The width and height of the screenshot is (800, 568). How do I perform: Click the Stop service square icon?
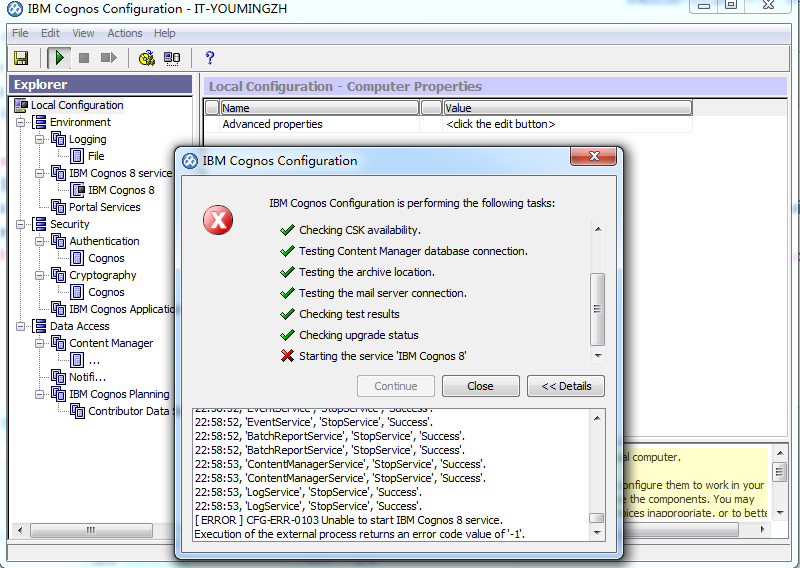tap(84, 58)
